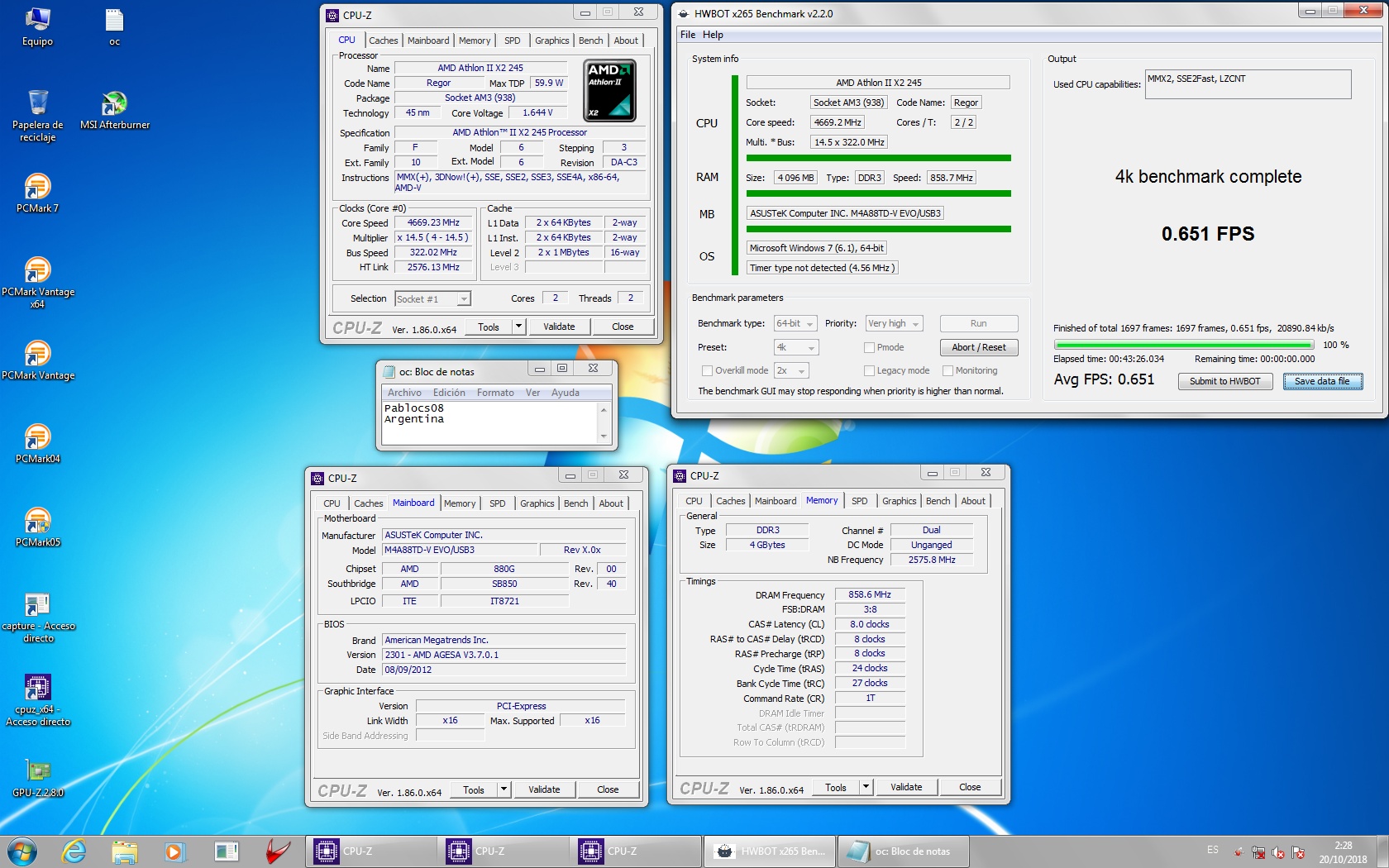
Task: Expand Tools arrow in Memory CPU-Z window
Action: click(866, 787)
